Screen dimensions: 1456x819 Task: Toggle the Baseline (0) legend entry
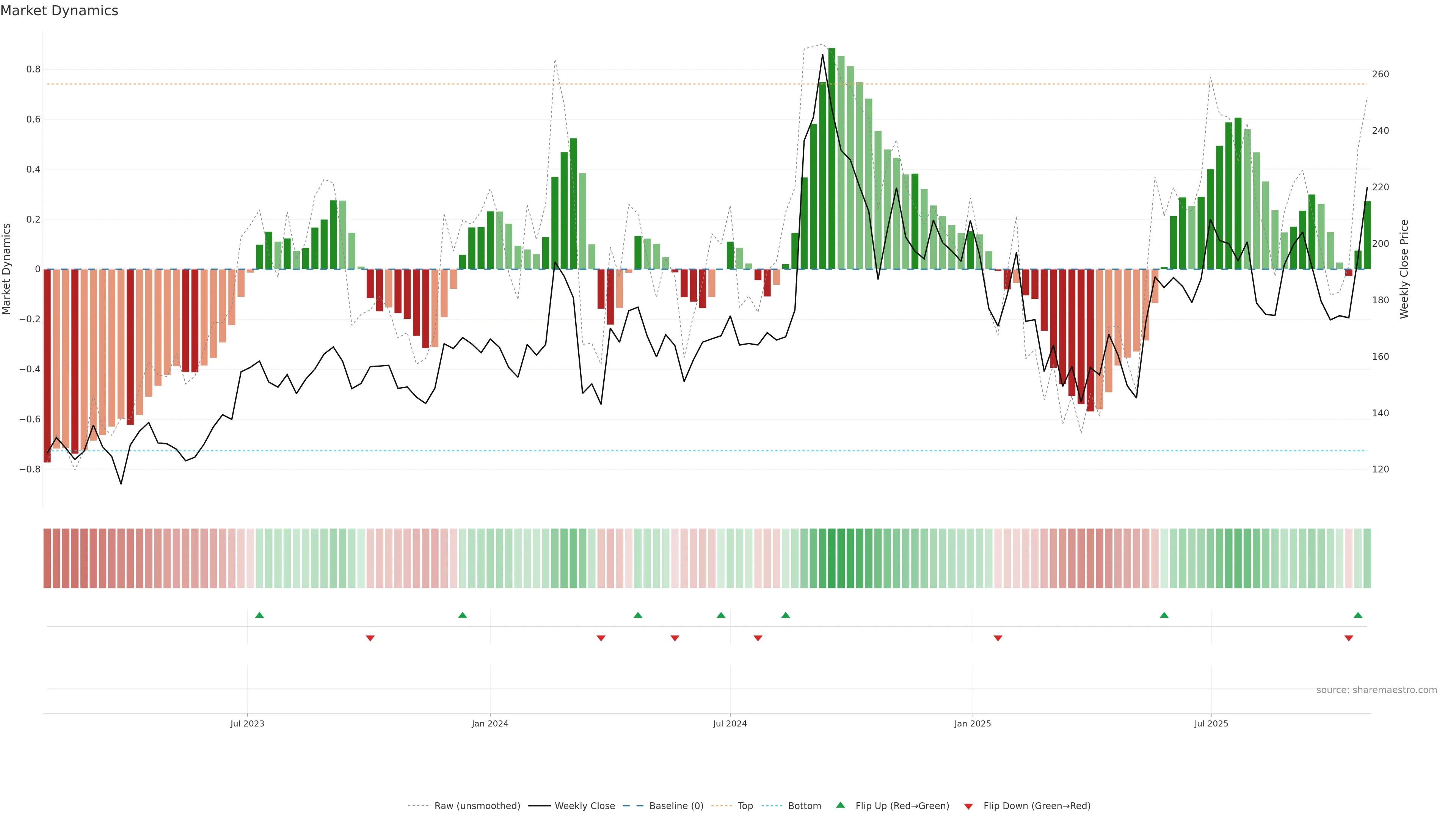676,806
